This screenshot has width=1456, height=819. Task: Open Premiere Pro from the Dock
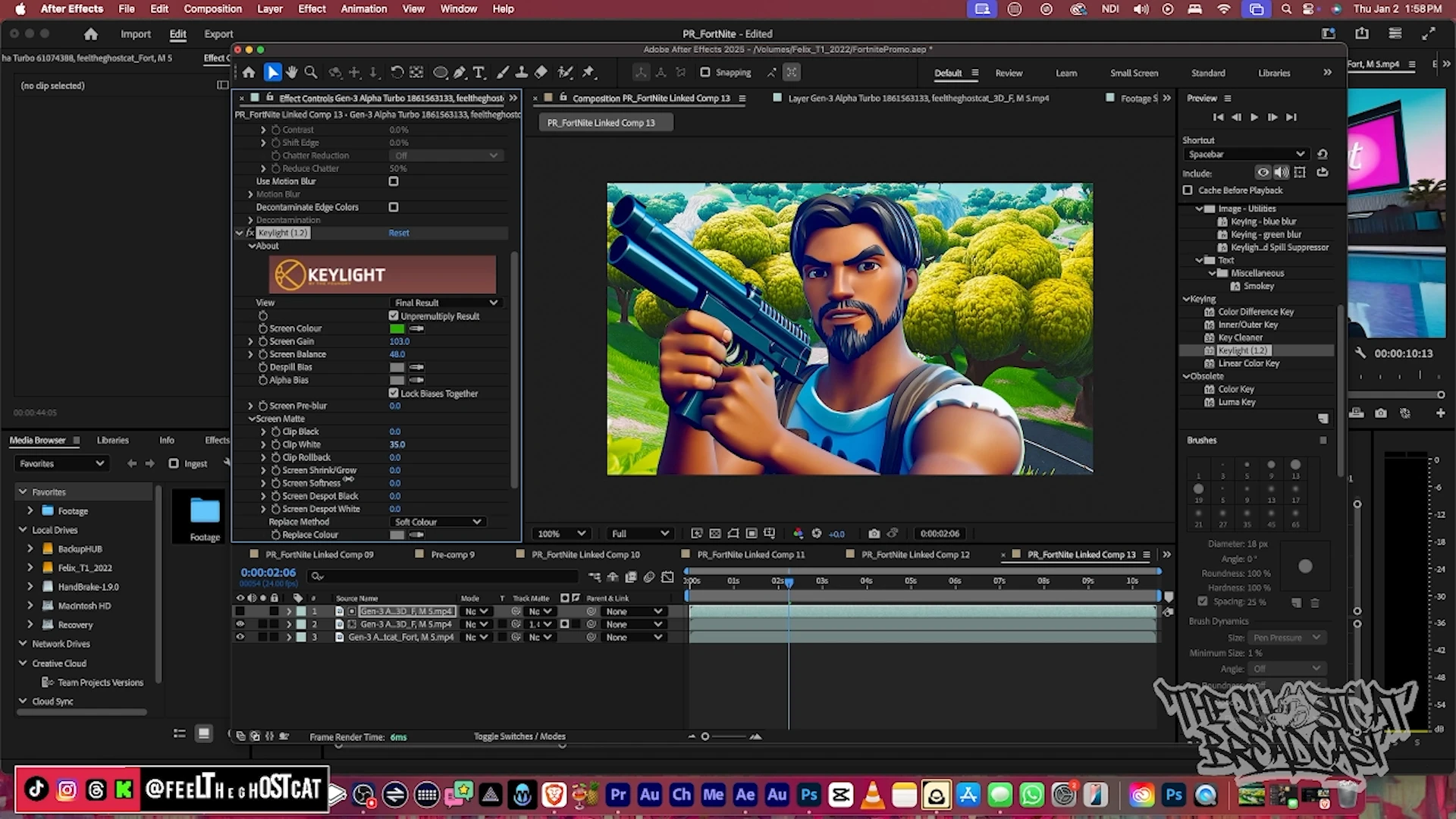tap(618, 795)
